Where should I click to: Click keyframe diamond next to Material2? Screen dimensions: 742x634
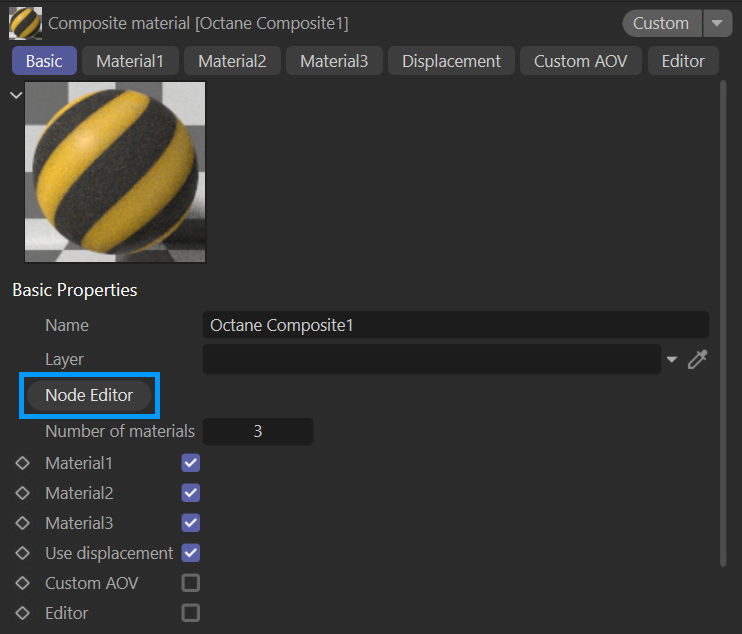pyautogui.click(x=23, y=493)
